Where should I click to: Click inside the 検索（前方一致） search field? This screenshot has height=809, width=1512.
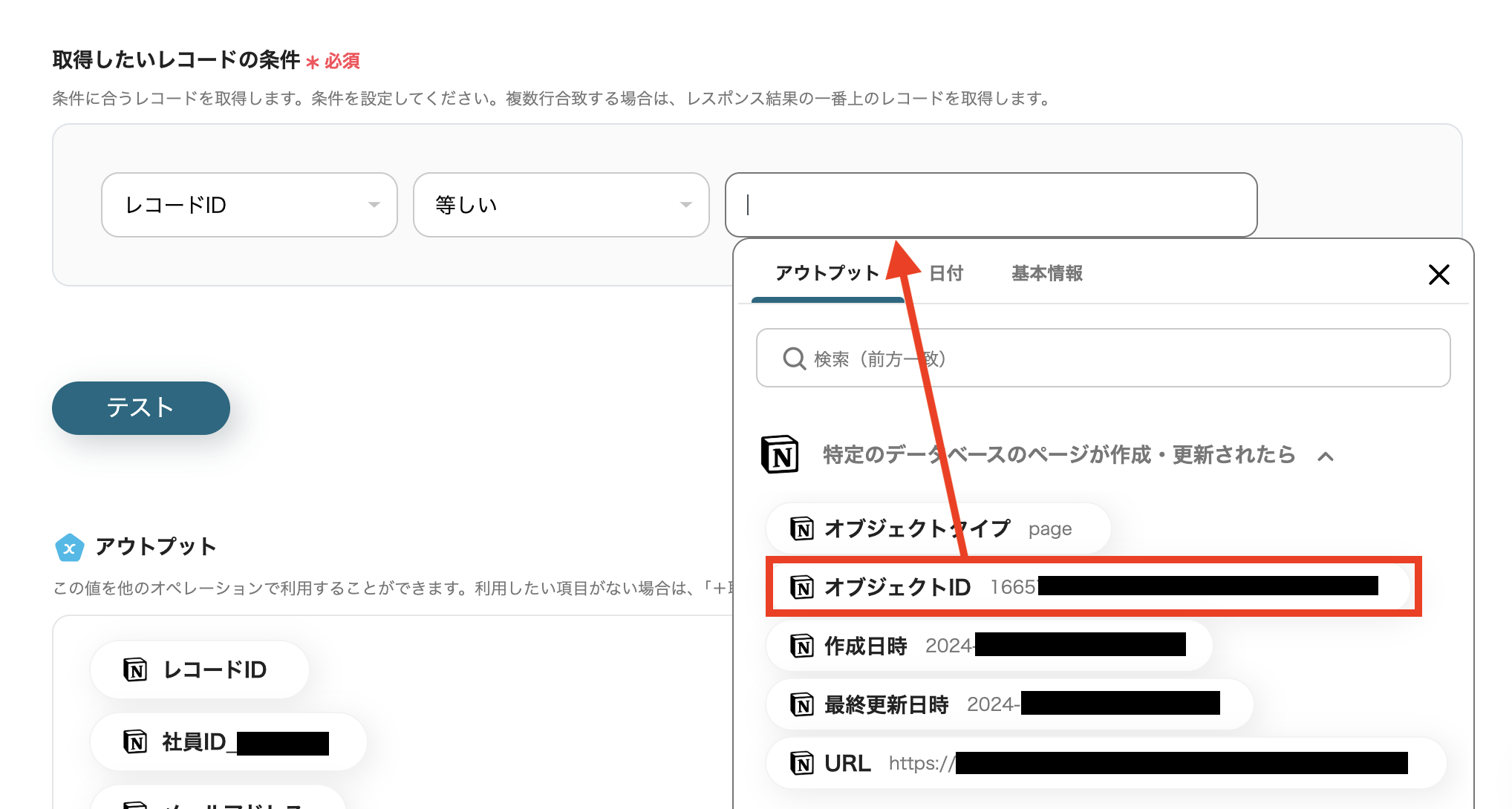coord(965,358)
